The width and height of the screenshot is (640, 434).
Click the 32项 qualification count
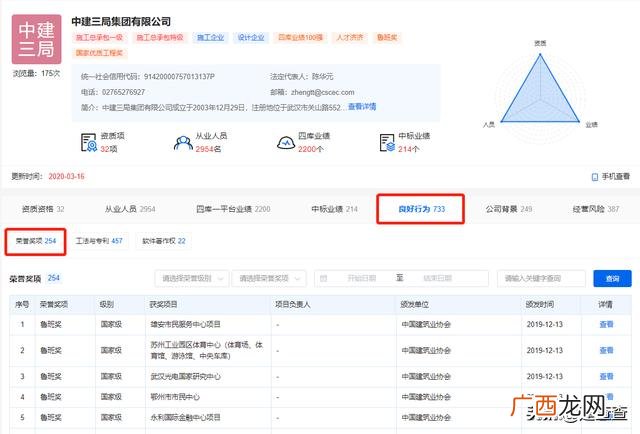109,149
